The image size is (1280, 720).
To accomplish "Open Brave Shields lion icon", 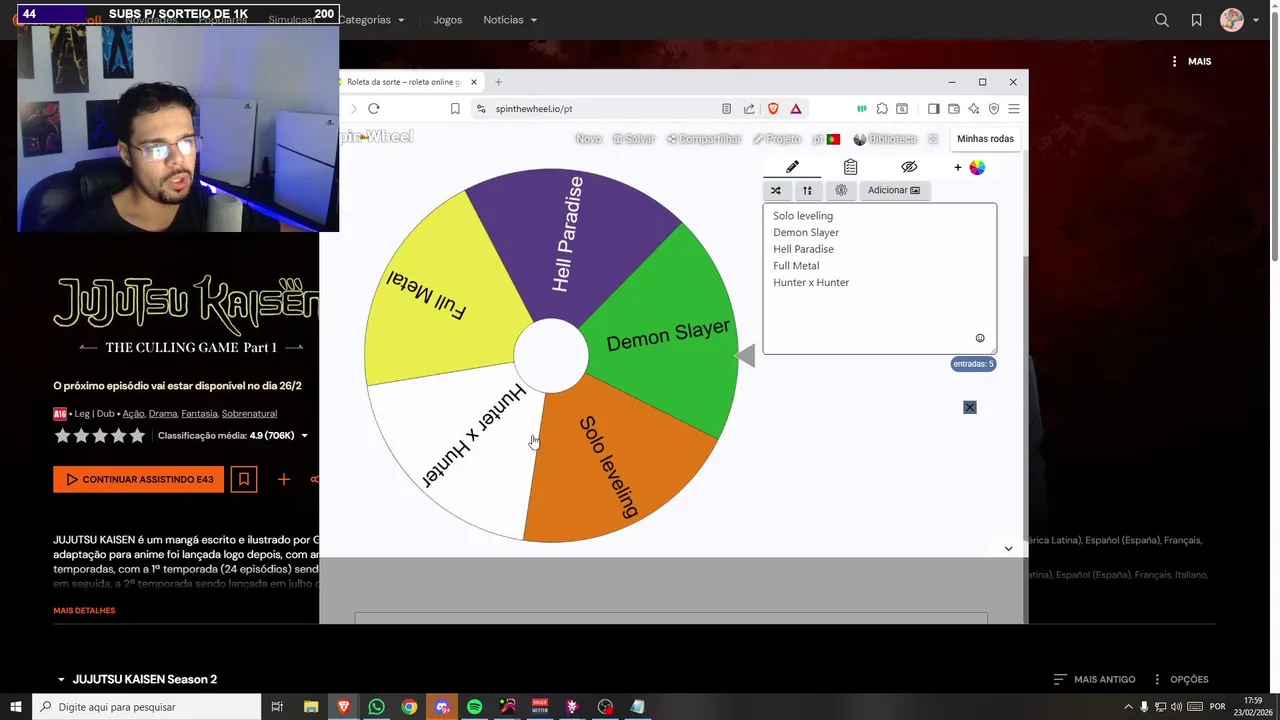I will tap(773, 108).
